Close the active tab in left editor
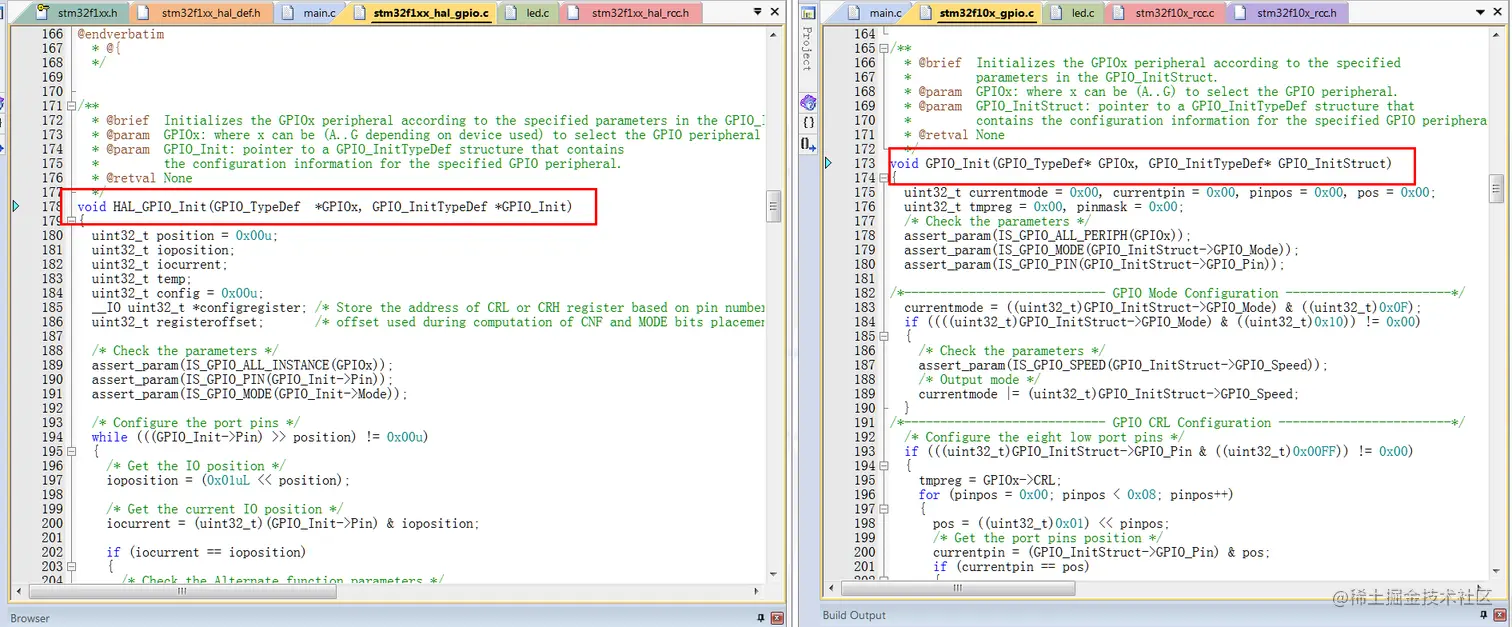The width and height of the screenshot is (1512, 627). [773, 13]
